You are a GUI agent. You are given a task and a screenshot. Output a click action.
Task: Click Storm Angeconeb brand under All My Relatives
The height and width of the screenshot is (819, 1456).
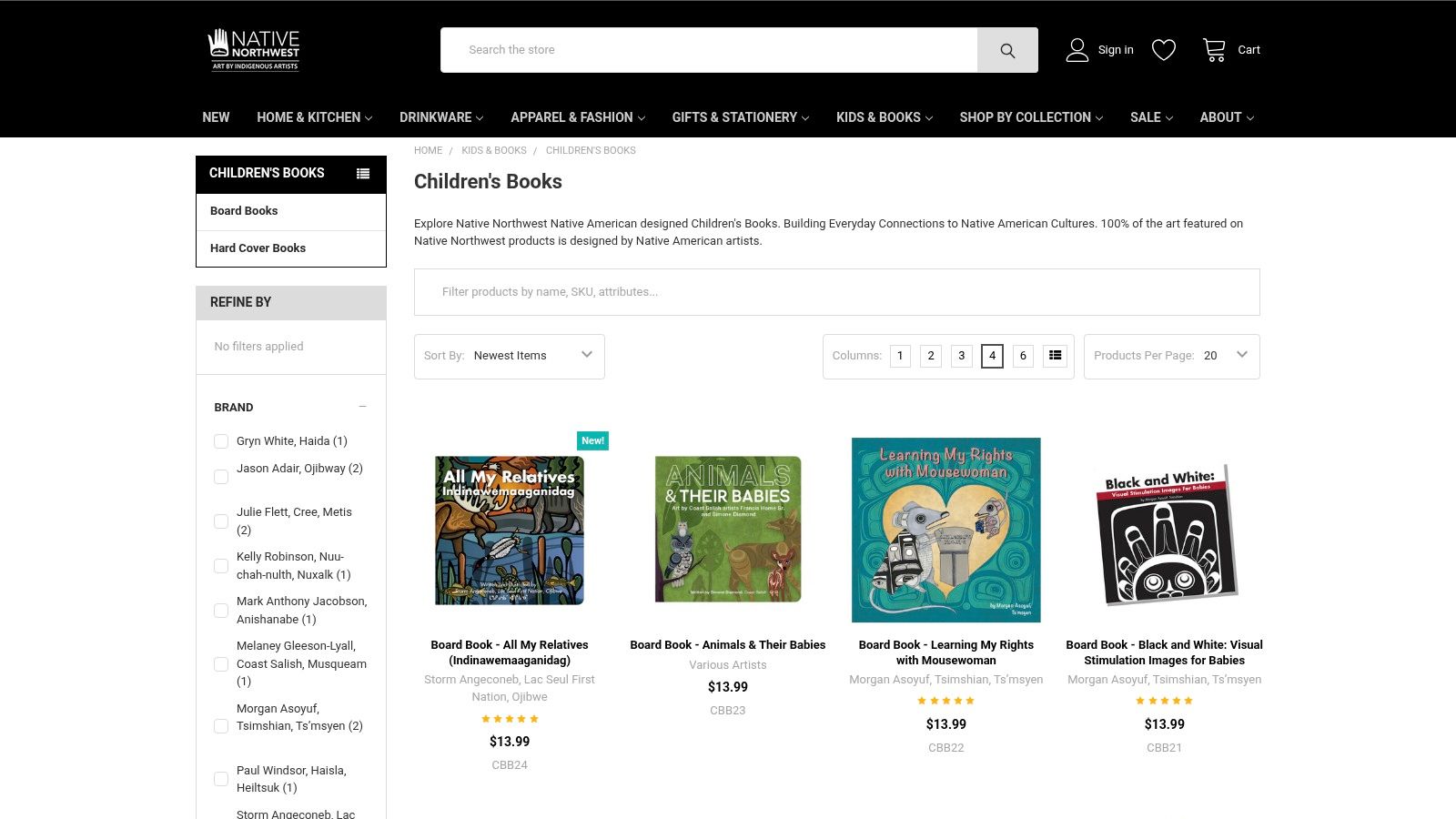coord(510,688)
